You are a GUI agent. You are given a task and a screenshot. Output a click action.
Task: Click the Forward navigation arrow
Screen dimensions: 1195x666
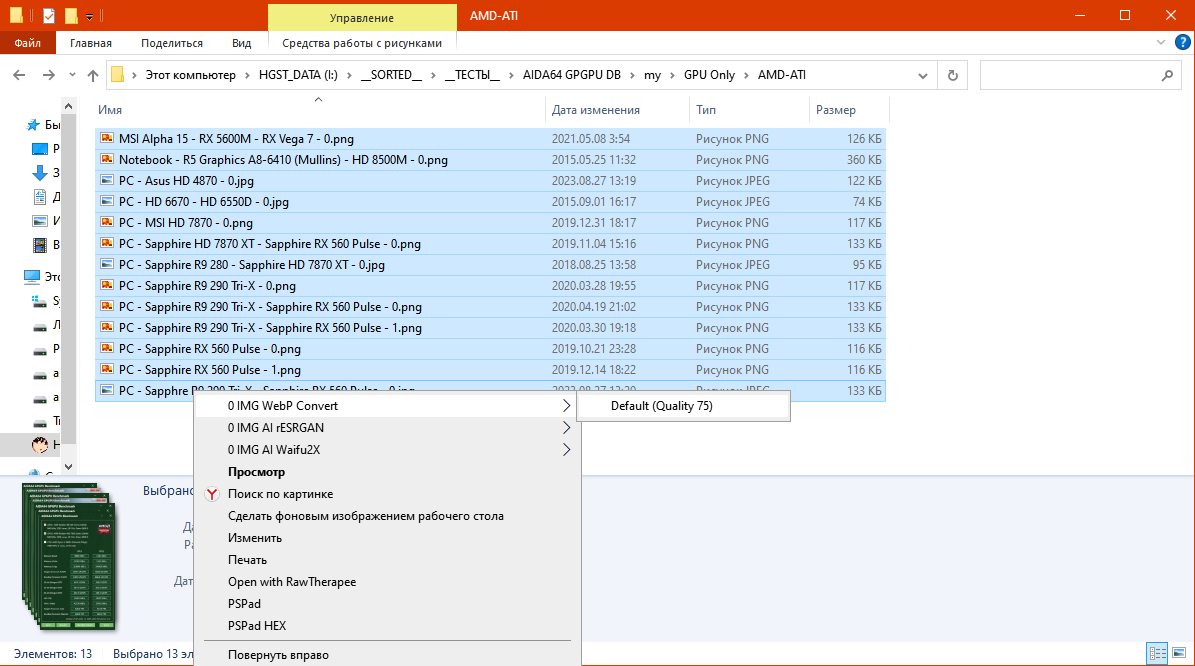[x=48, y=75]
